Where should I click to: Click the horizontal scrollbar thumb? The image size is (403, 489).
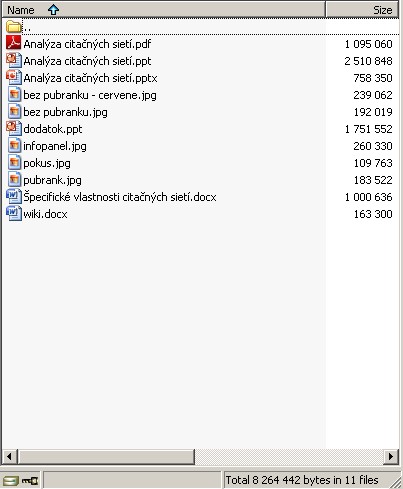coord(106,456)
